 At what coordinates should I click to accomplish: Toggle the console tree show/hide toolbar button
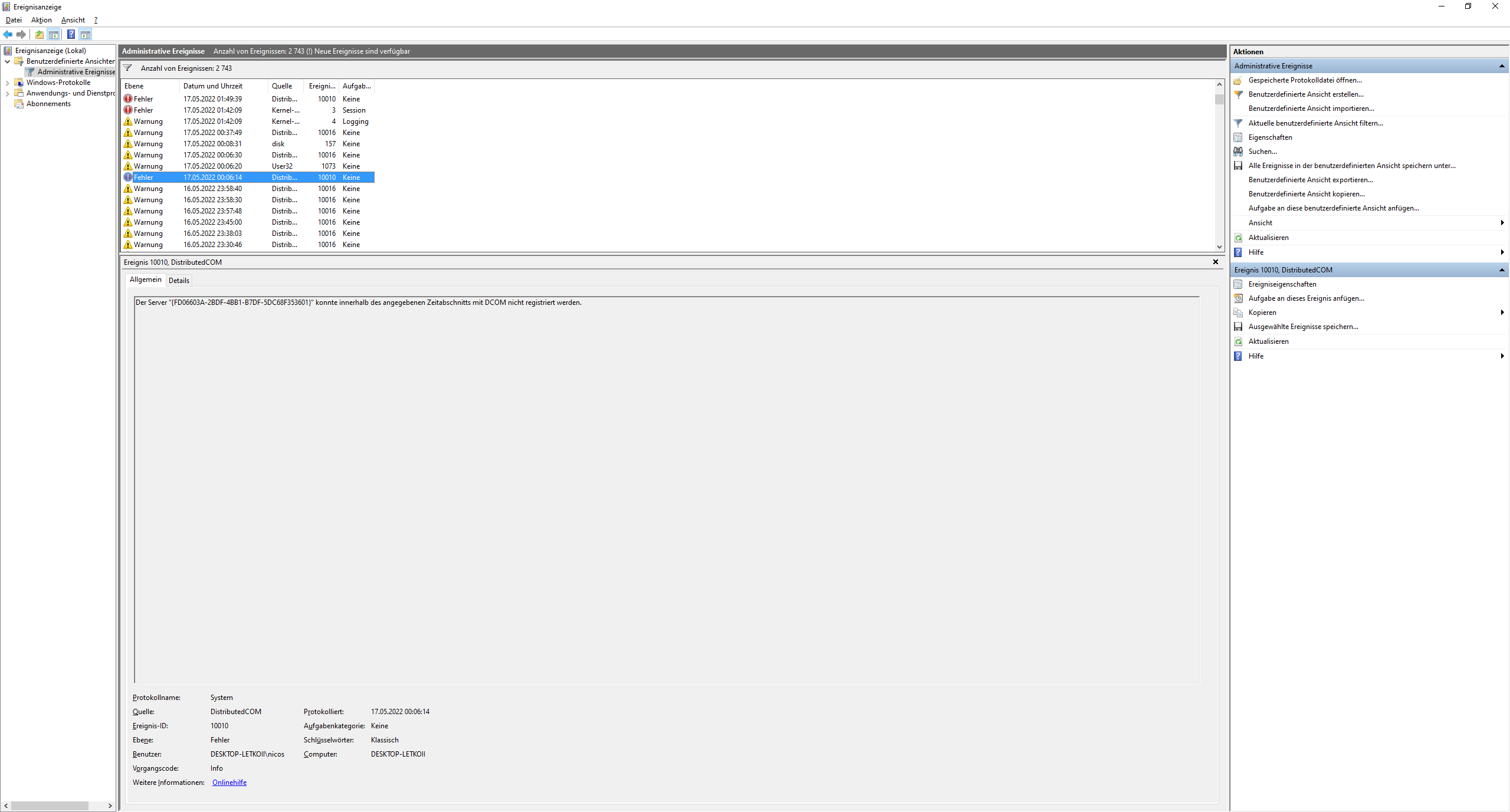[x=54, y=34]
